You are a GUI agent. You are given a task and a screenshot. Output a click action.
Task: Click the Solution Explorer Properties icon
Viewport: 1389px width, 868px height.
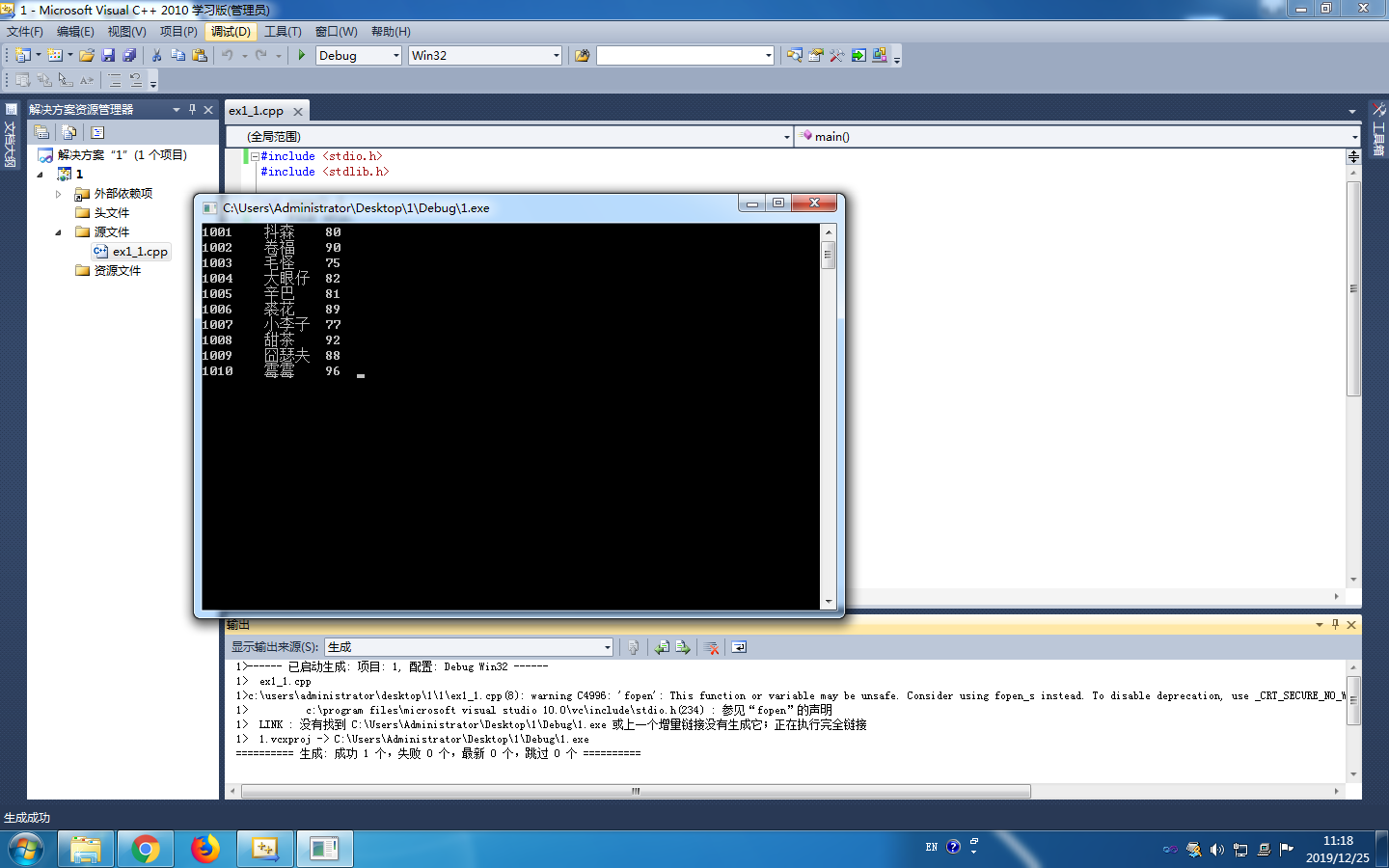(41, 132)
